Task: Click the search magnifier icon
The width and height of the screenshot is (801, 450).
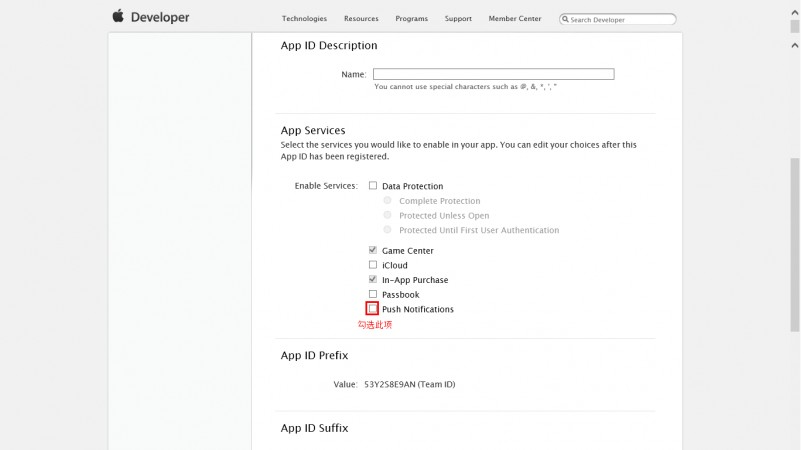Action: click(565, 19)
